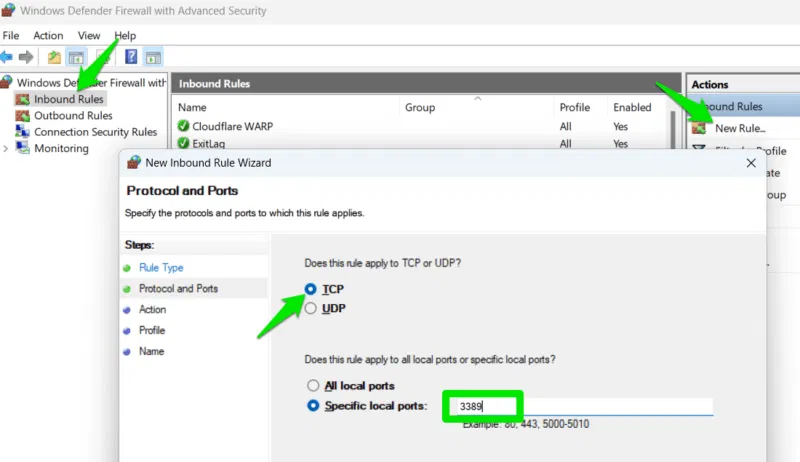
Task: Toggle the Show/Hide Console Tree toolbar icon
Action: coord(77,58)
